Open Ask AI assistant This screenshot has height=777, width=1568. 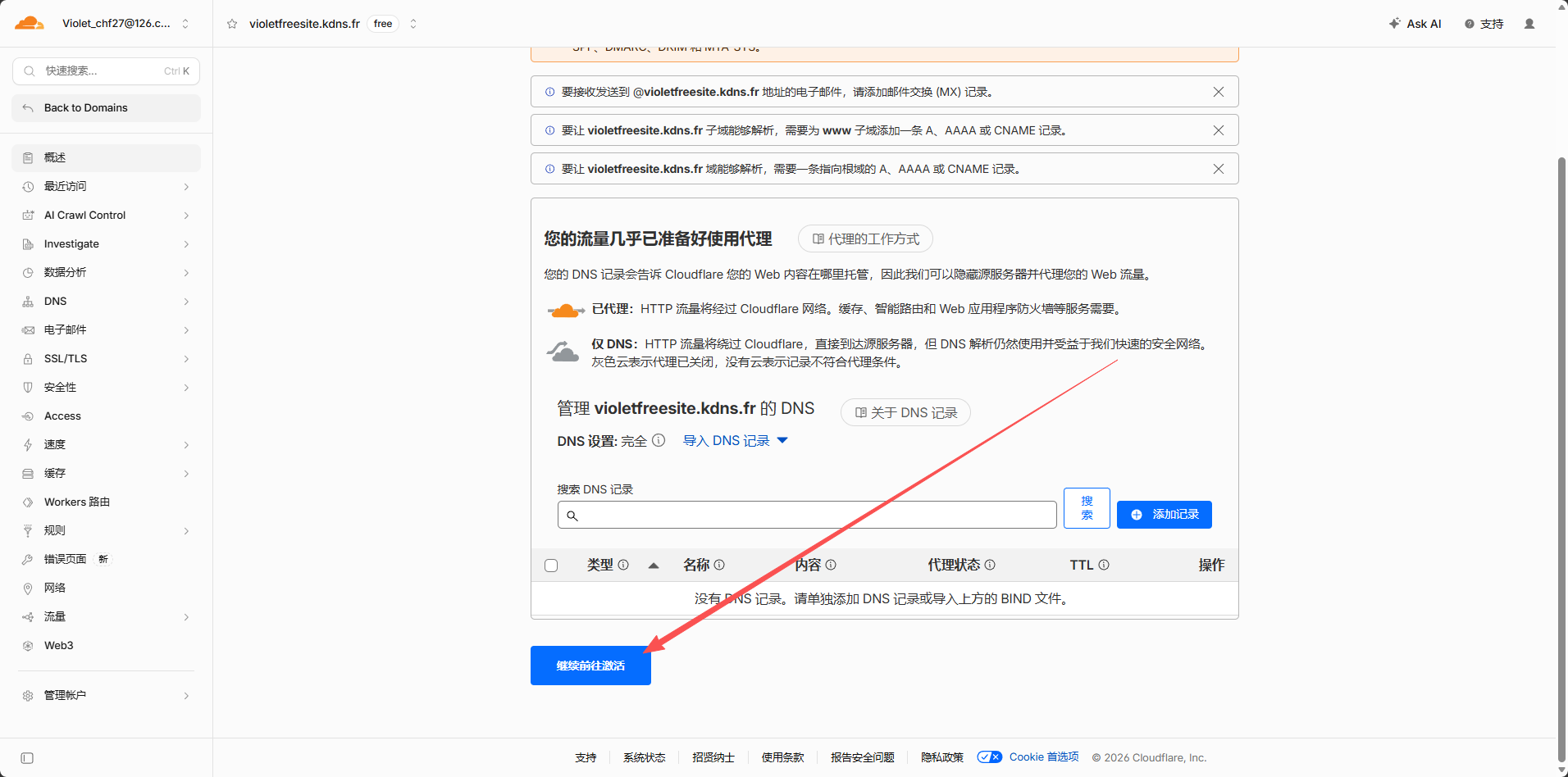pyautogui.click(x=1415, y=24)
